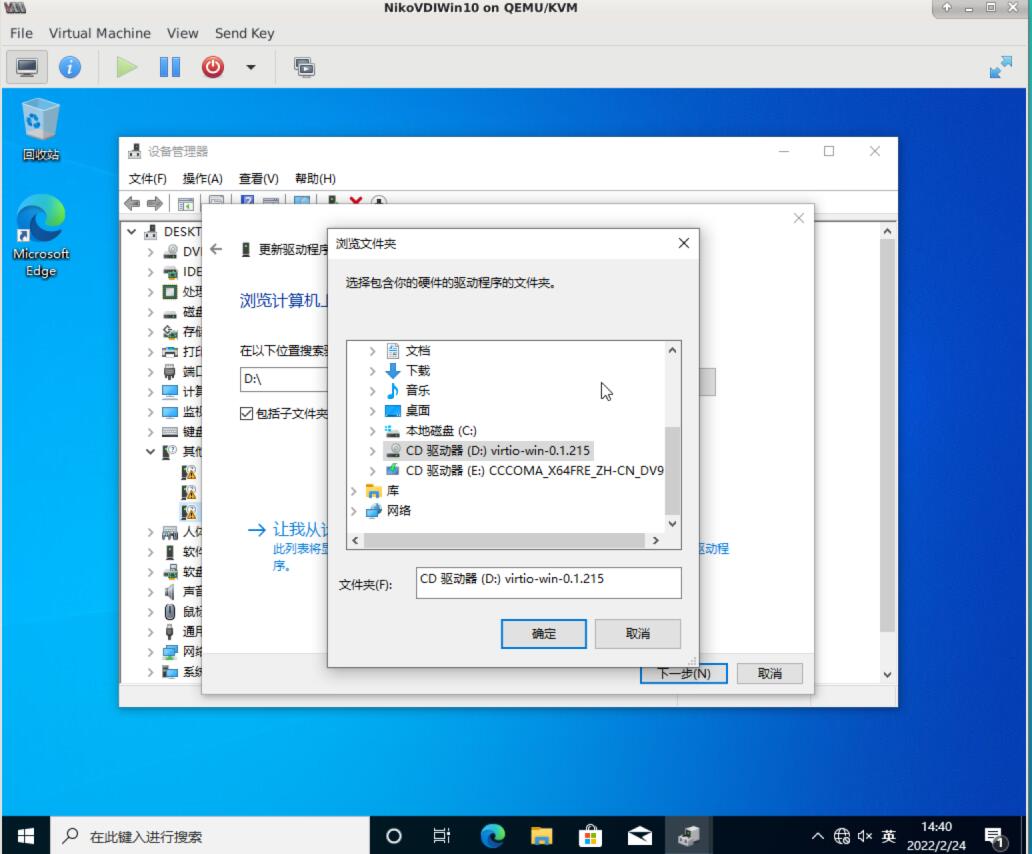Image resolution: width=1032 pixels, height=854 pixels.
Task: Show virtual hardware details info icon
Action: click(x=70, y=67)
